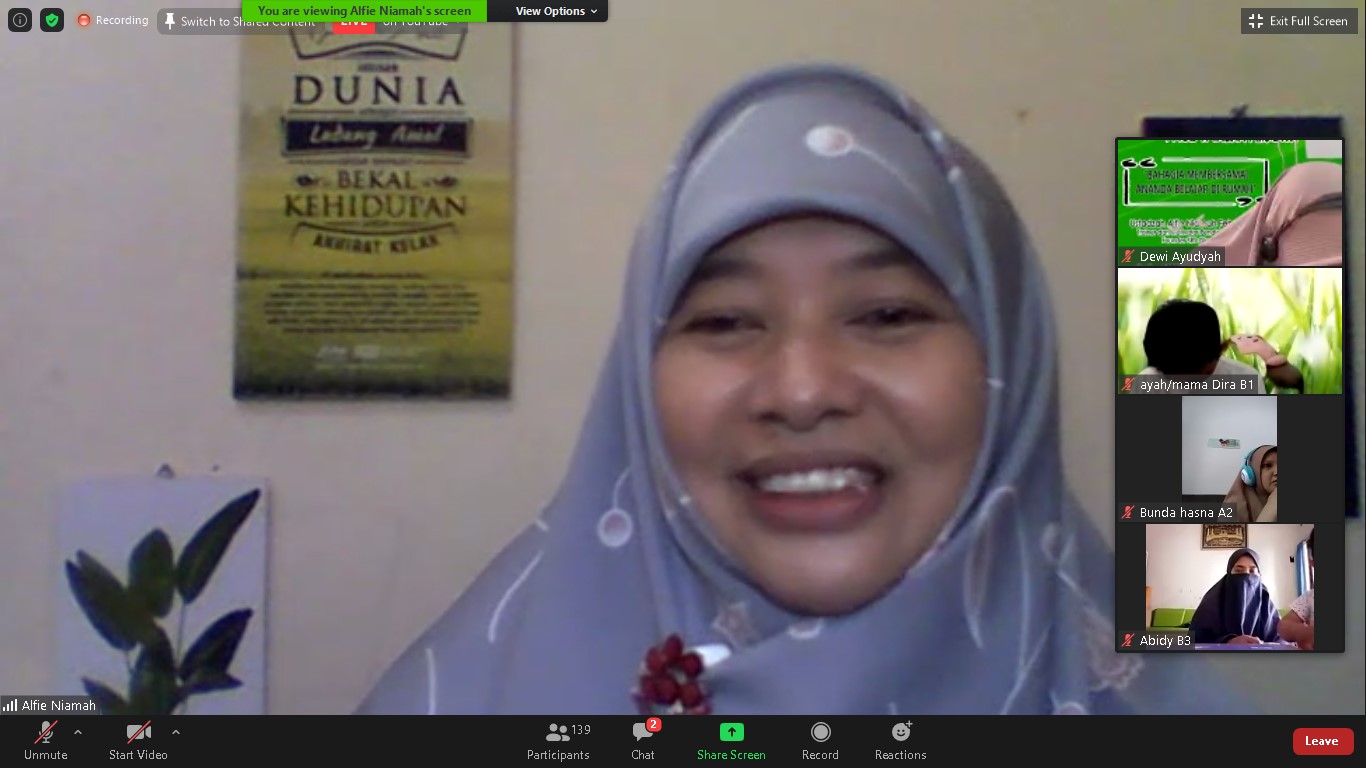Screen dimensions: 1366x768
Task: Select Abidy B3 video thumbnail
Action: pos(1230,586)
